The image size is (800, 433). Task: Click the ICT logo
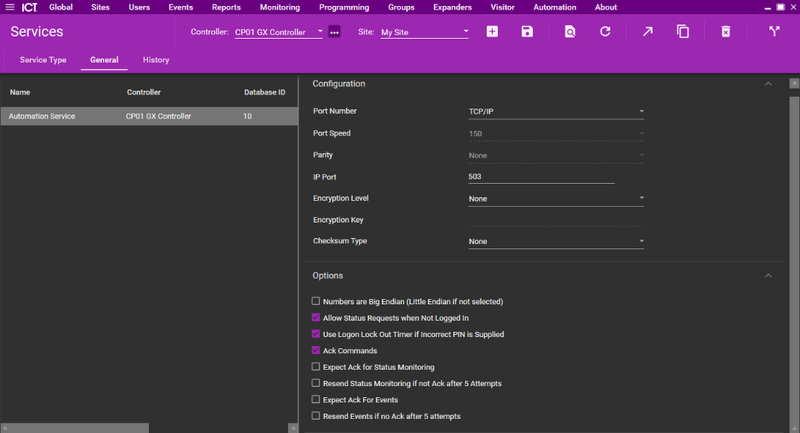(x=30, y=7)
